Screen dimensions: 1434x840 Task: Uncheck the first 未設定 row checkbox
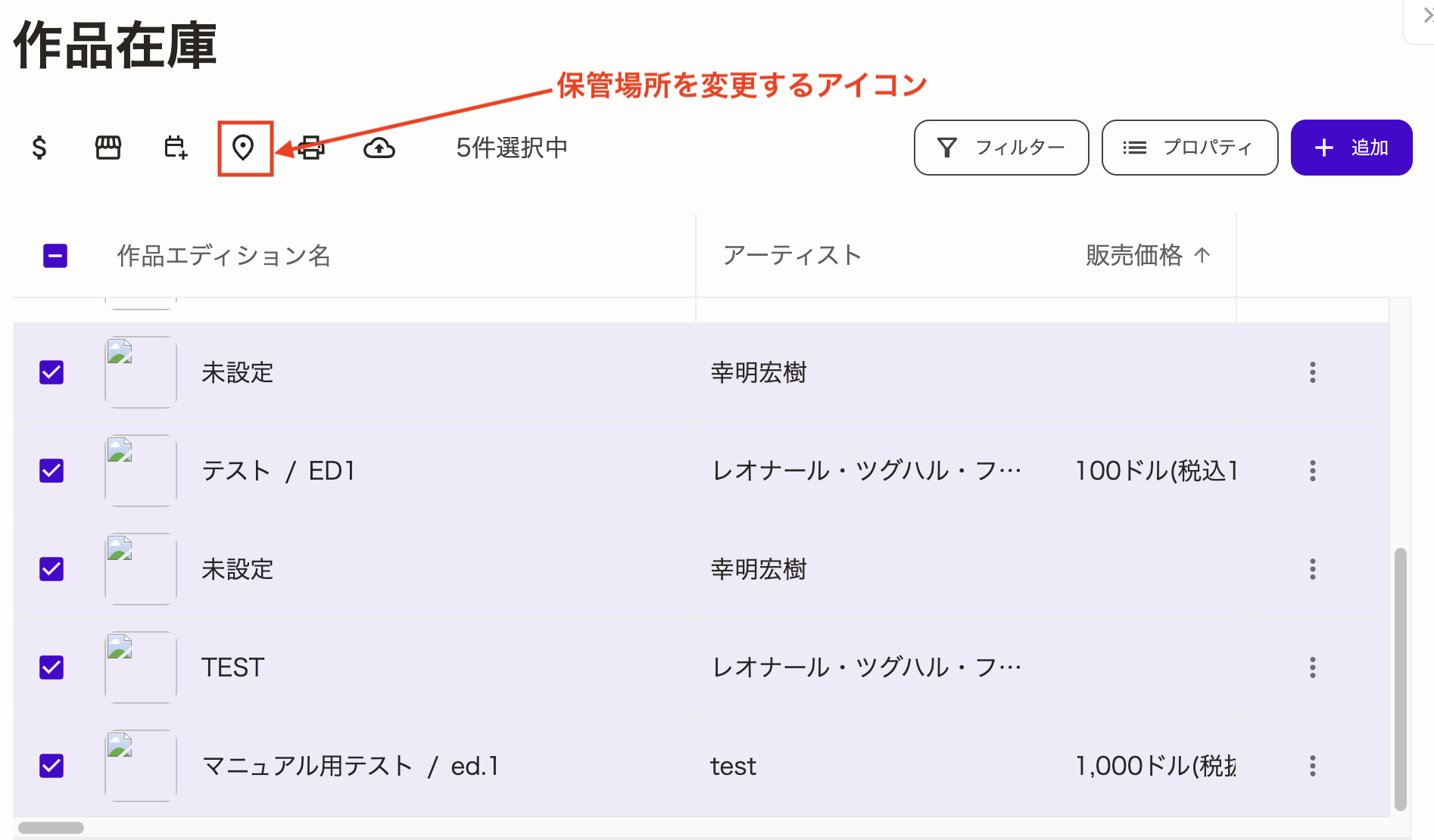pos(51,372)
